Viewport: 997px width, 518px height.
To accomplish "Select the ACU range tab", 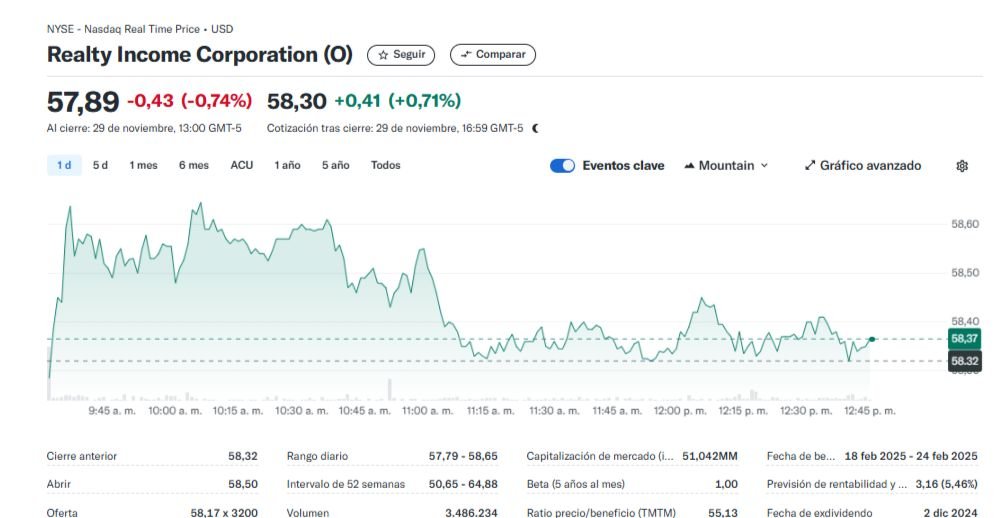I will (x=242, y=165).
